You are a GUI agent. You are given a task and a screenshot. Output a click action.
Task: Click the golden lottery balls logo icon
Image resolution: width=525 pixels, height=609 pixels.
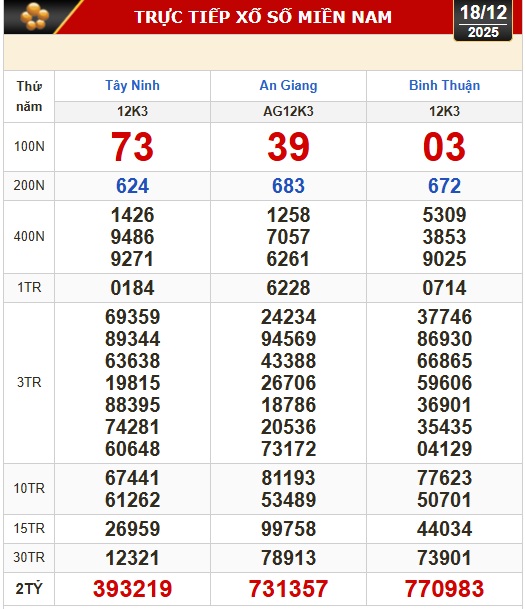(x=35, y=17)
